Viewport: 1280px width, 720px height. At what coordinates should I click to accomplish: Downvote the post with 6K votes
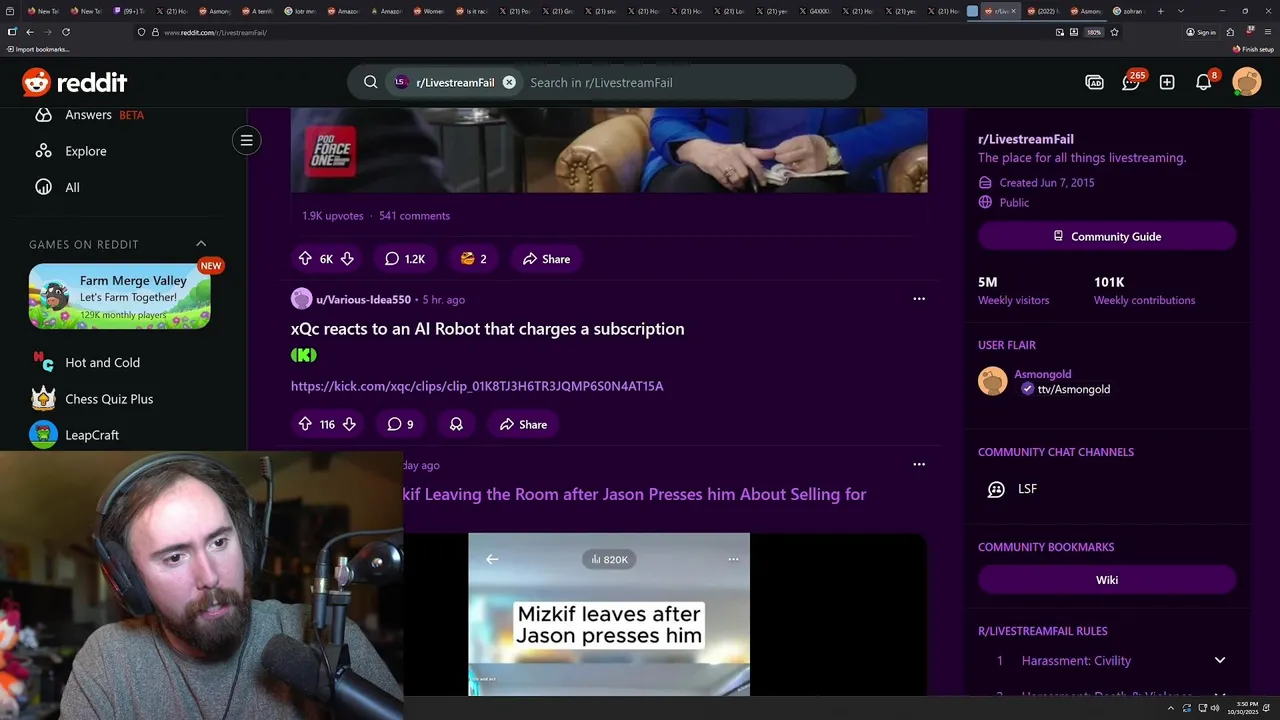pyautogui.click(x=347, y=258)
